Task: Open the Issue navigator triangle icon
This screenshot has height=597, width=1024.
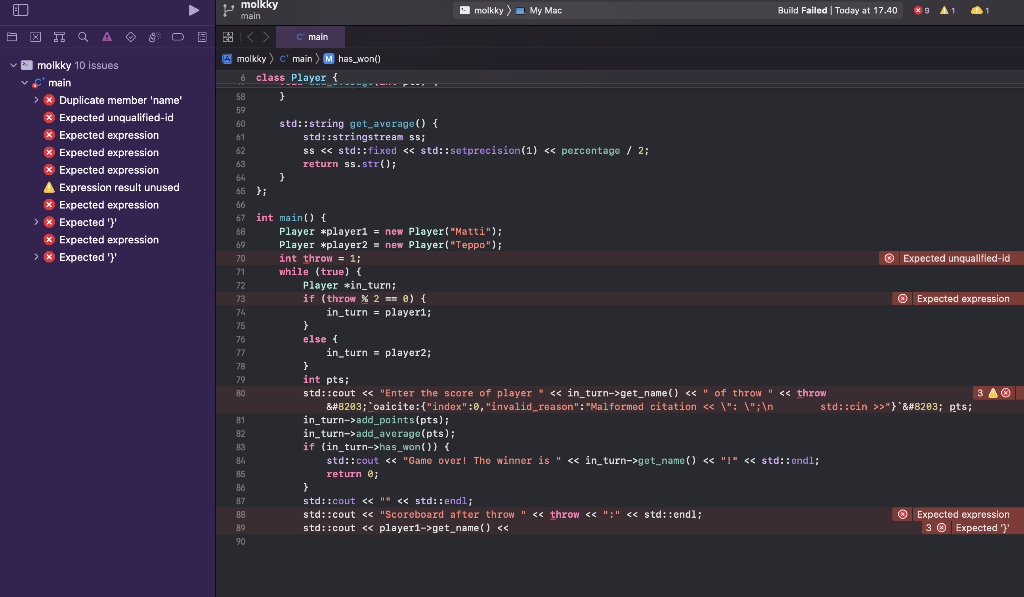Action: [106, 37]
